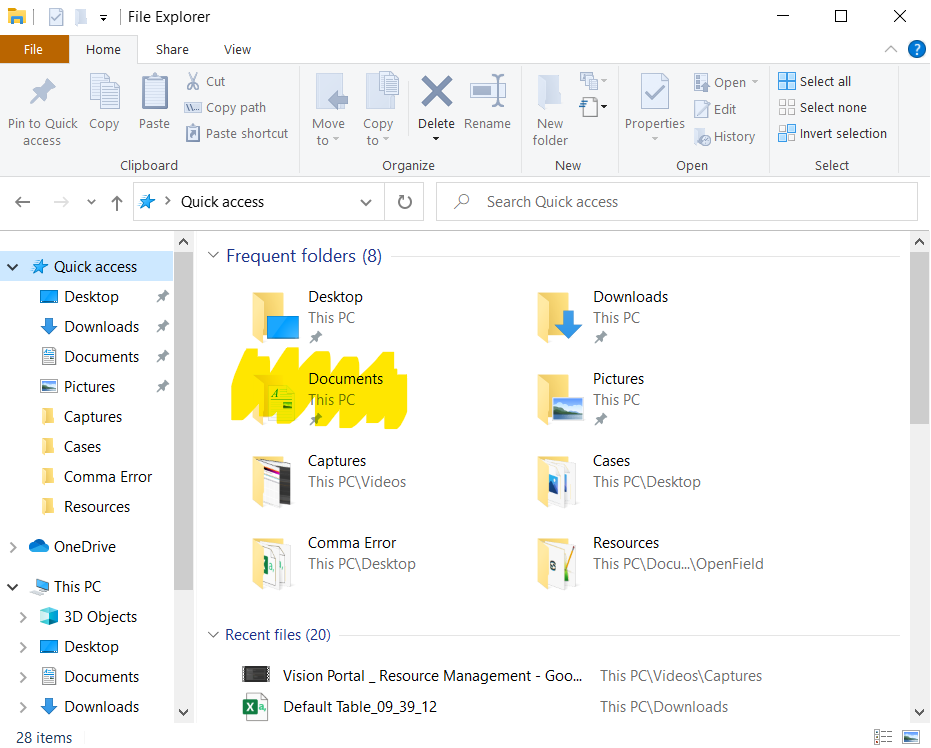Screen dimensions: 931x748
Task: Open the address bar history dropdown
Action: [x=366, y=202]
